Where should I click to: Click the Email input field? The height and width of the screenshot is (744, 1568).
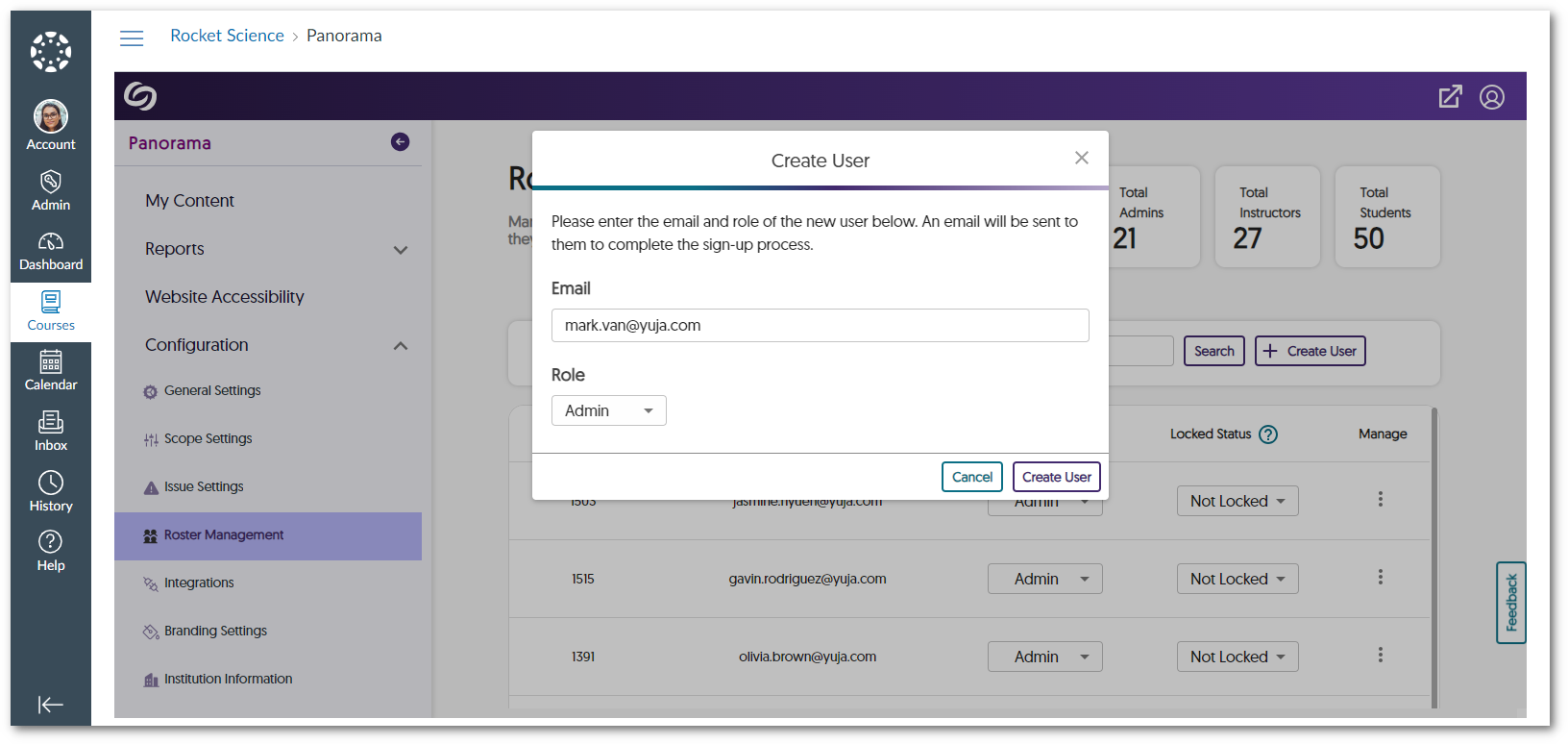pyautogui.click(x=820, y=326)
